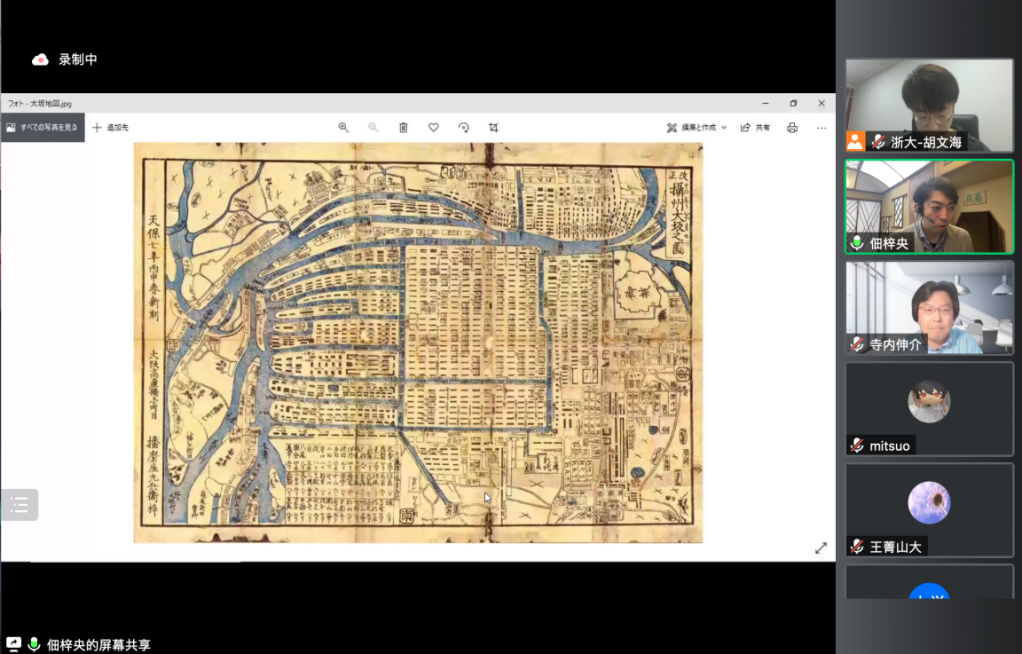Click the old Osaka map image

[x=418, y=342]
